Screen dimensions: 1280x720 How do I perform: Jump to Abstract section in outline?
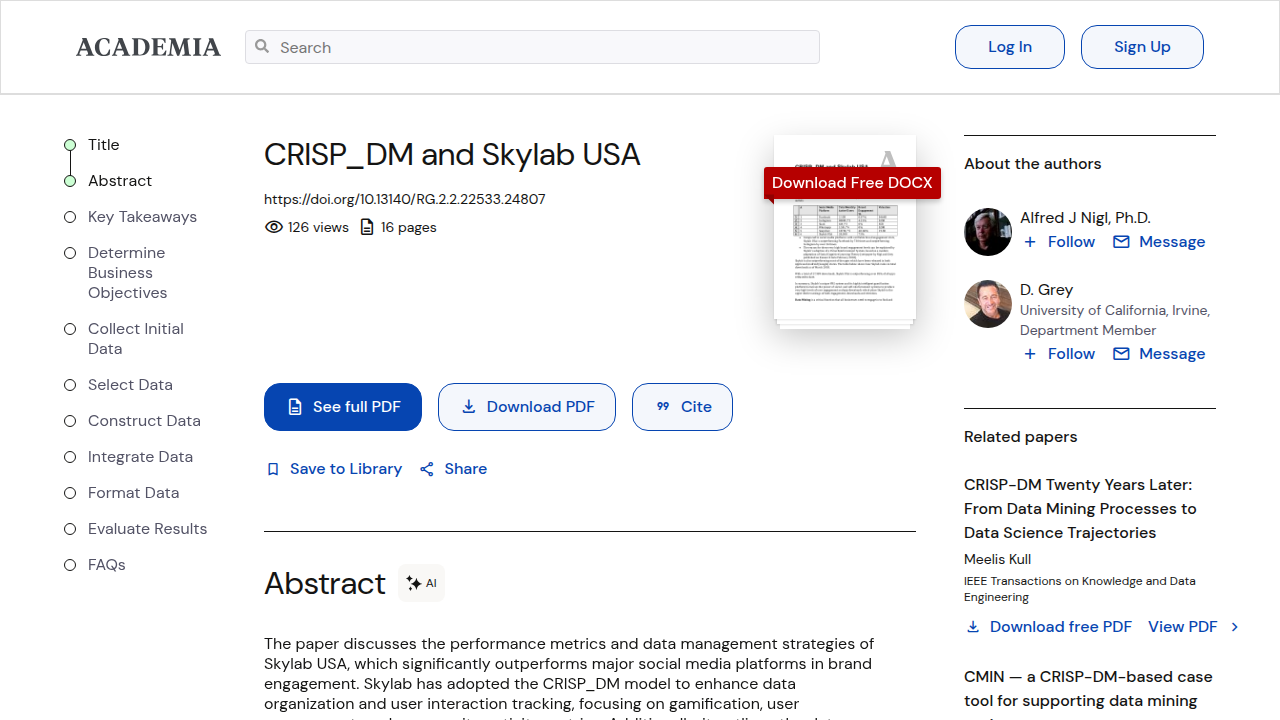120,181
